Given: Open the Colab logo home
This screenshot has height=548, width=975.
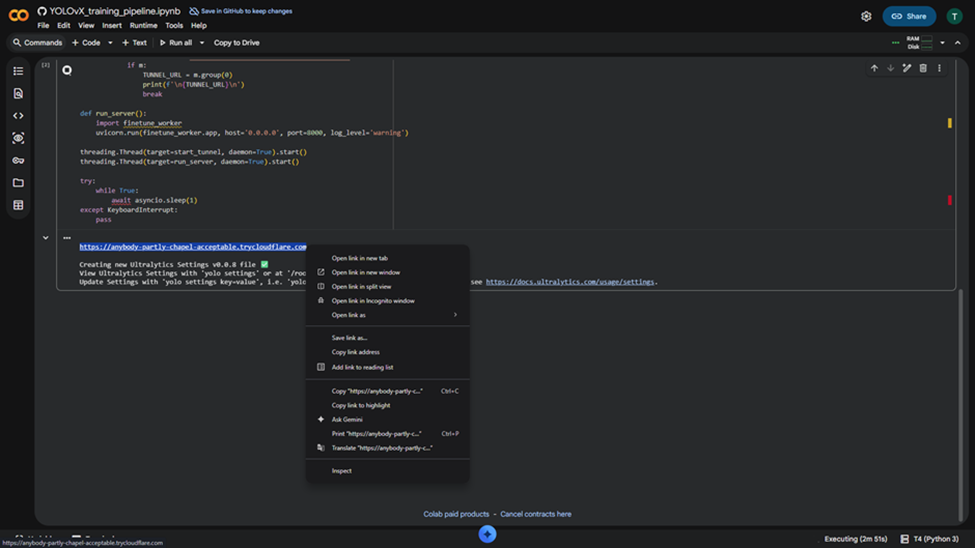Looking at the screenshot, I should click(x=18, y=15).
